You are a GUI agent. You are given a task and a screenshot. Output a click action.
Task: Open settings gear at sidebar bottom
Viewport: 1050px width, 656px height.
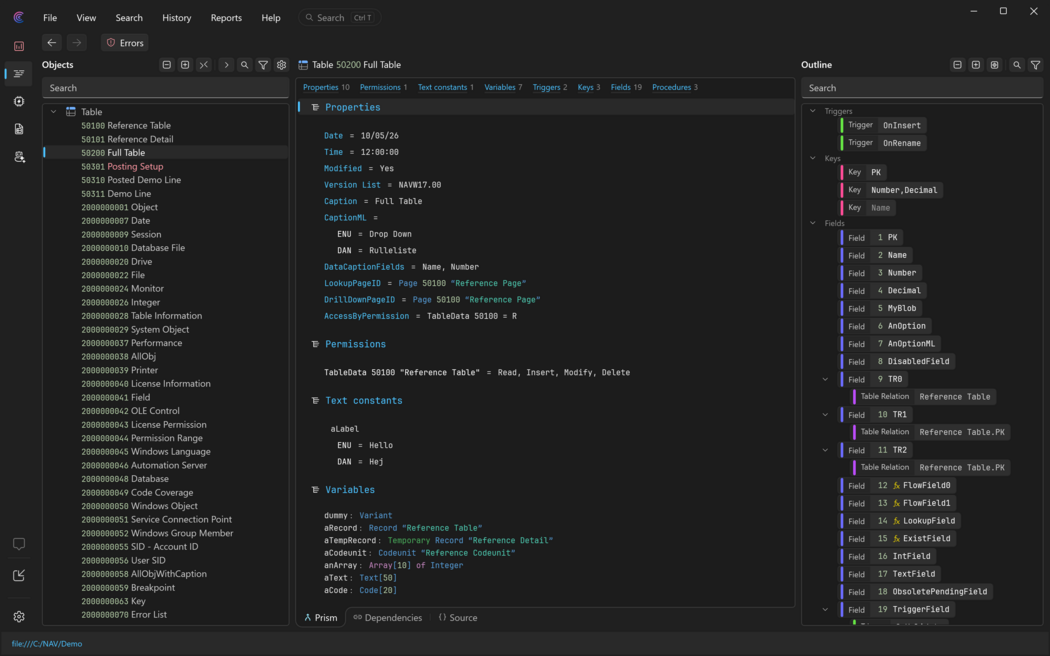pos(19,617)
